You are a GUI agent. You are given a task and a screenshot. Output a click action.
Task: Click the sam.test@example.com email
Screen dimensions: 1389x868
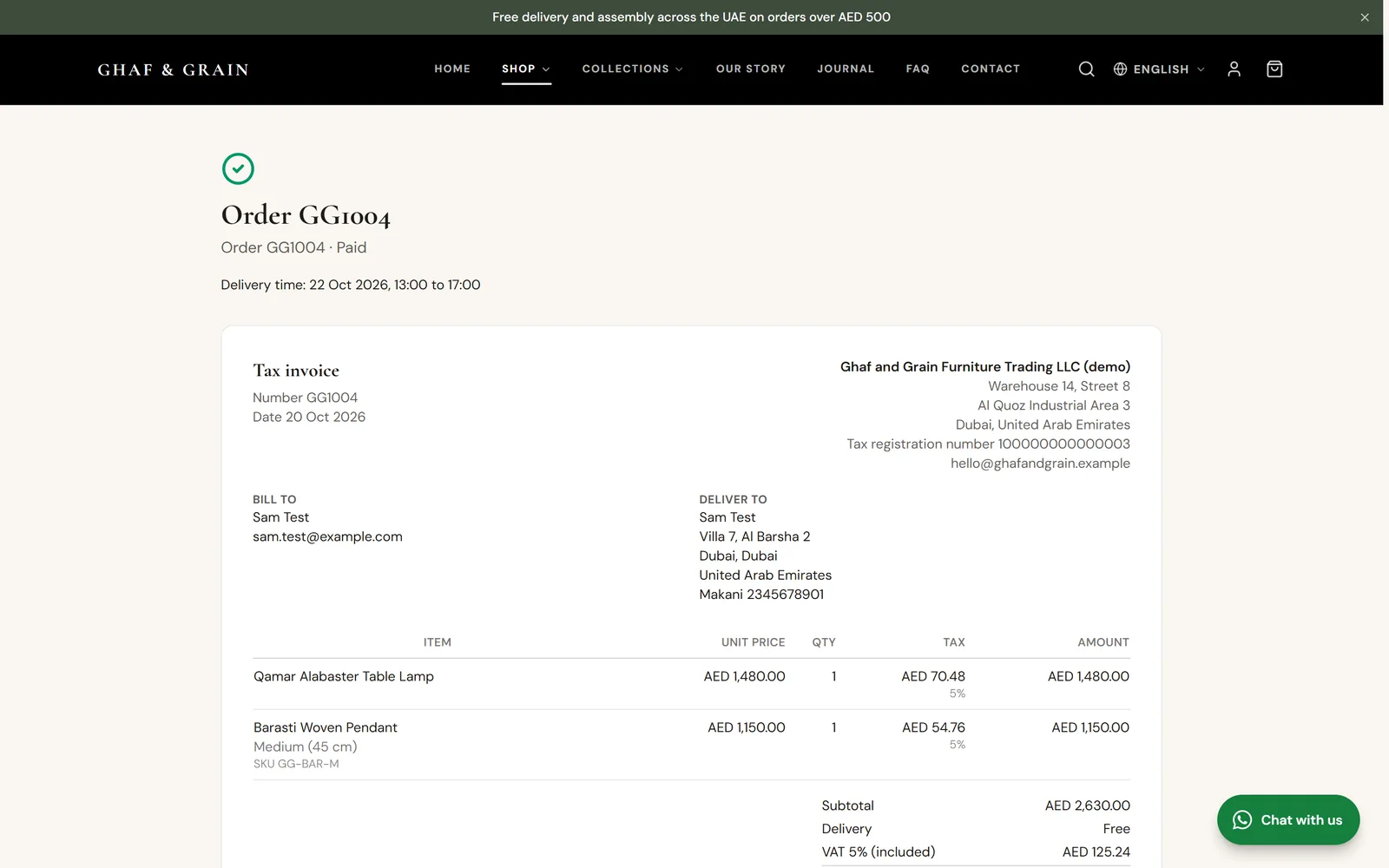(x=327, y=536)
